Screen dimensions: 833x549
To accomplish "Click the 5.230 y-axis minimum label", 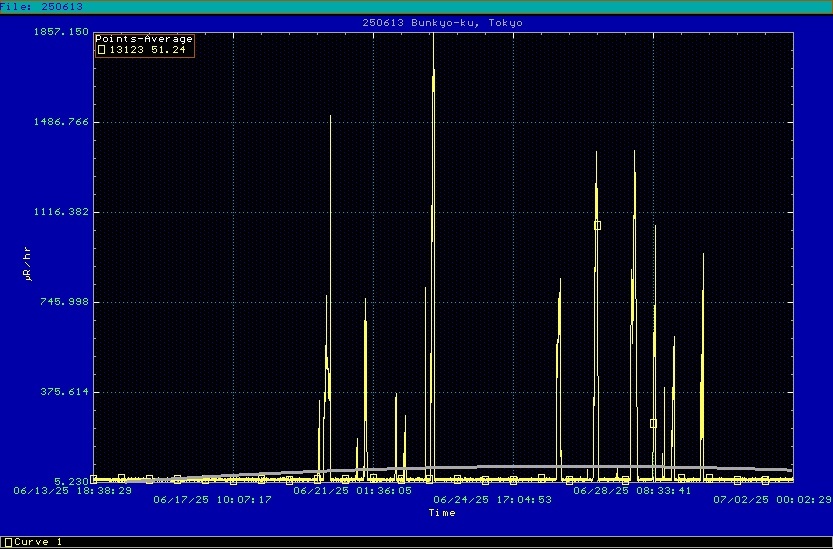I will click(69, 481).
